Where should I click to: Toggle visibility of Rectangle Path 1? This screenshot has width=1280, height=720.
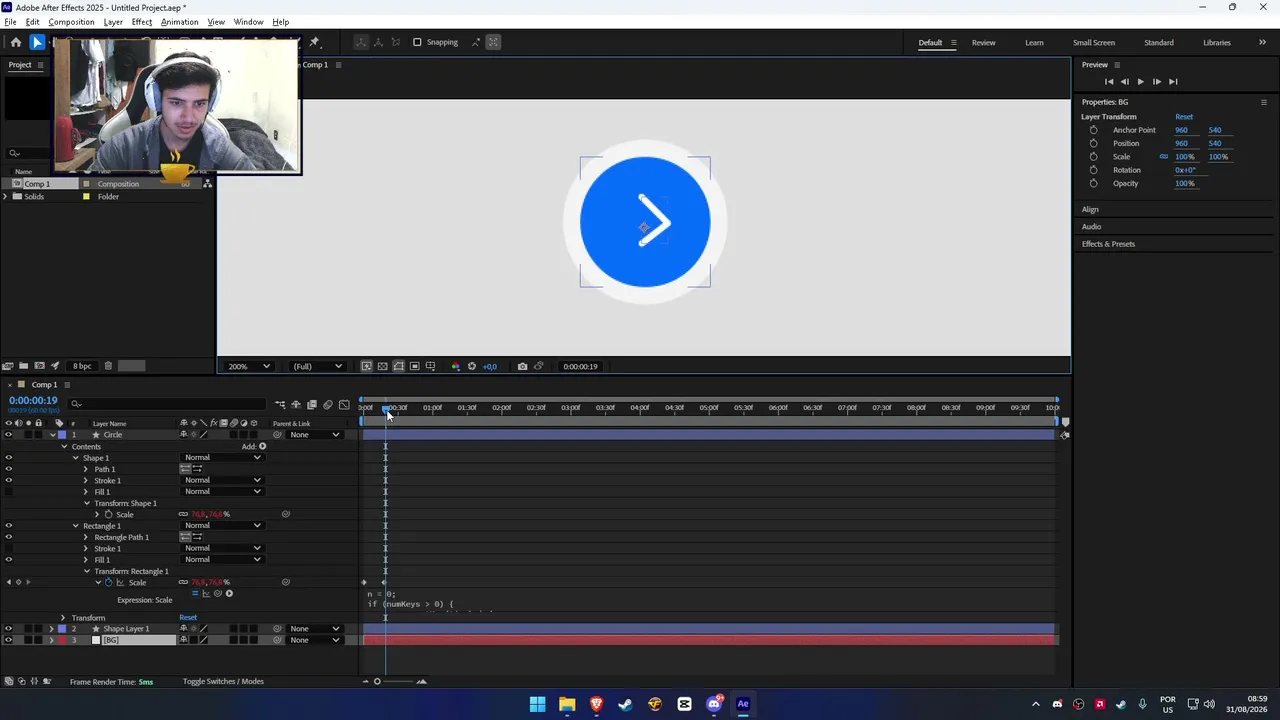click(9, 537)
